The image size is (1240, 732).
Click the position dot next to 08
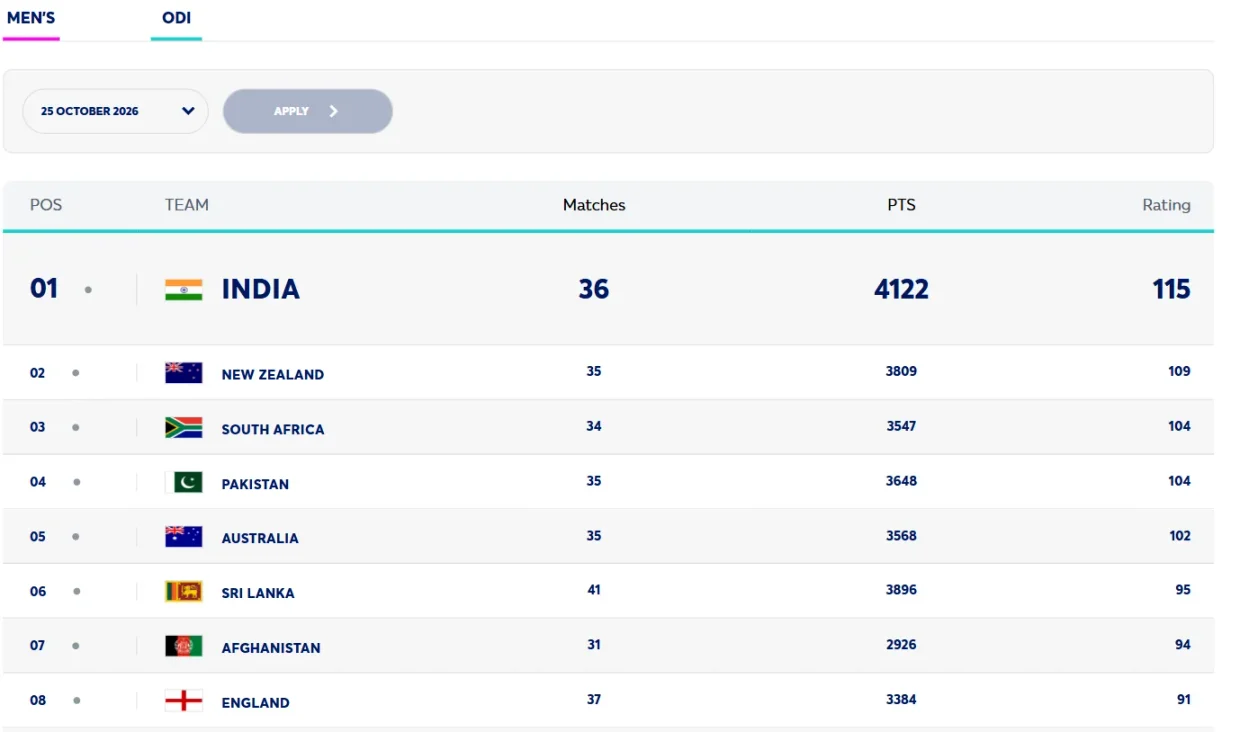click(75, 700)
